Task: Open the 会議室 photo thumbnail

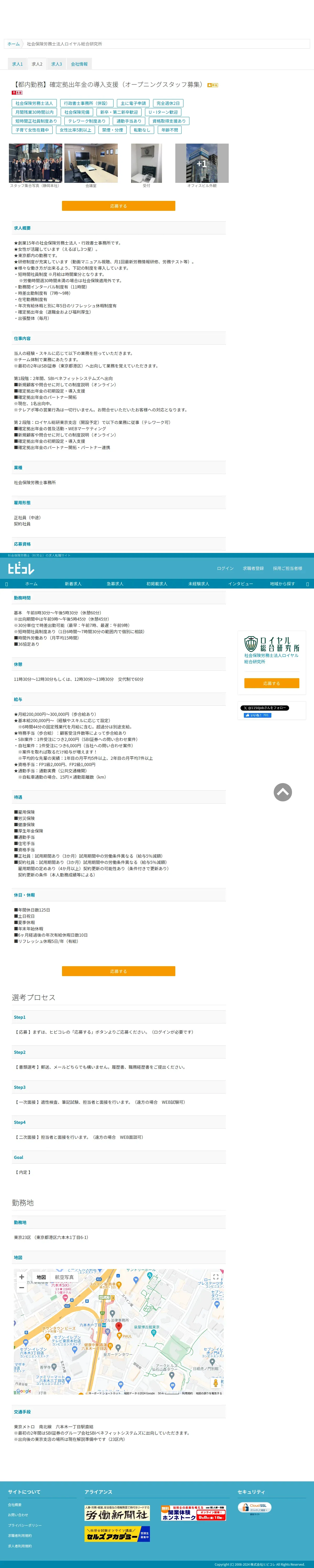Action: 91,163
